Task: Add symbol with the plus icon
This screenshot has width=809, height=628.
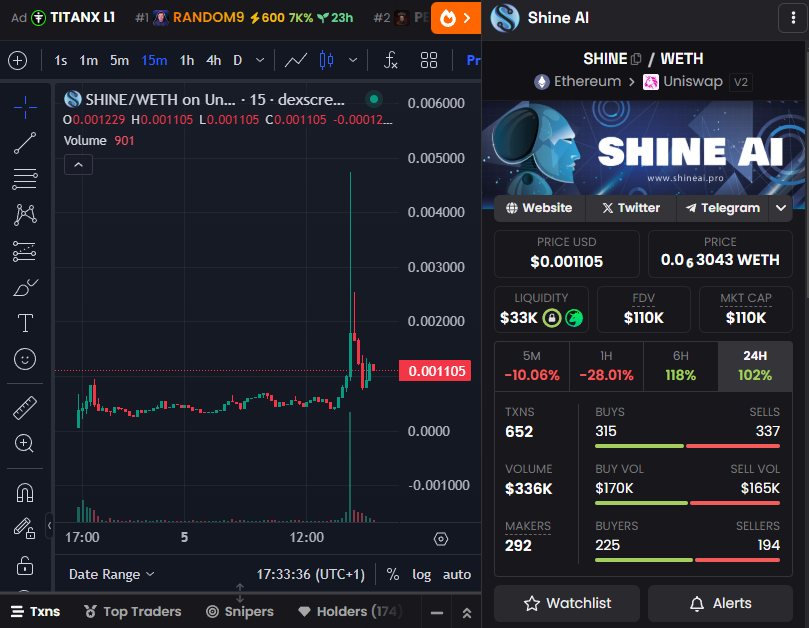Action: 18,60
